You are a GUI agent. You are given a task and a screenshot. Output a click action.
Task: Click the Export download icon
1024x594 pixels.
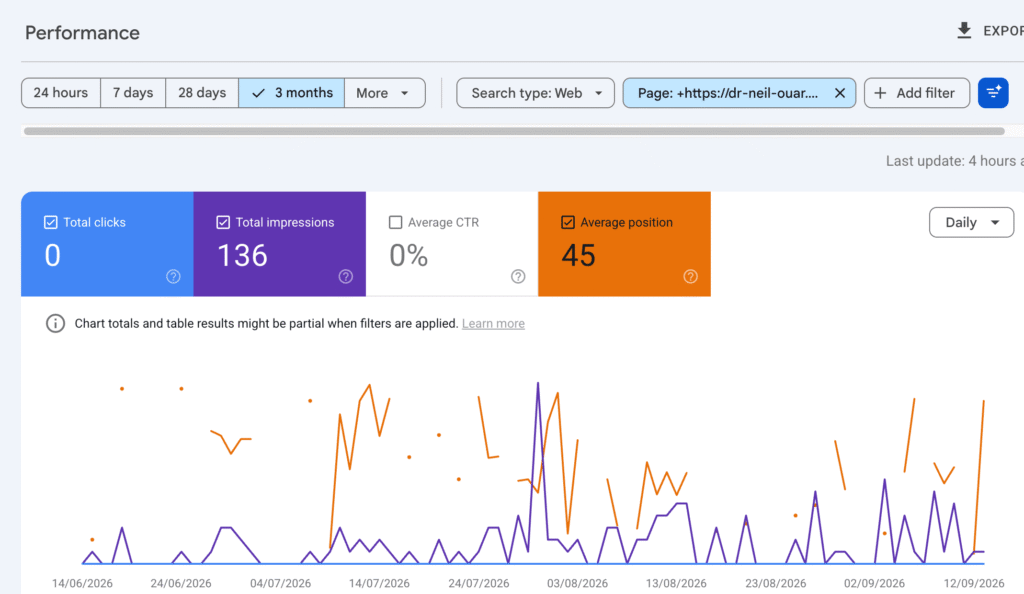click(x=964, y=31)
